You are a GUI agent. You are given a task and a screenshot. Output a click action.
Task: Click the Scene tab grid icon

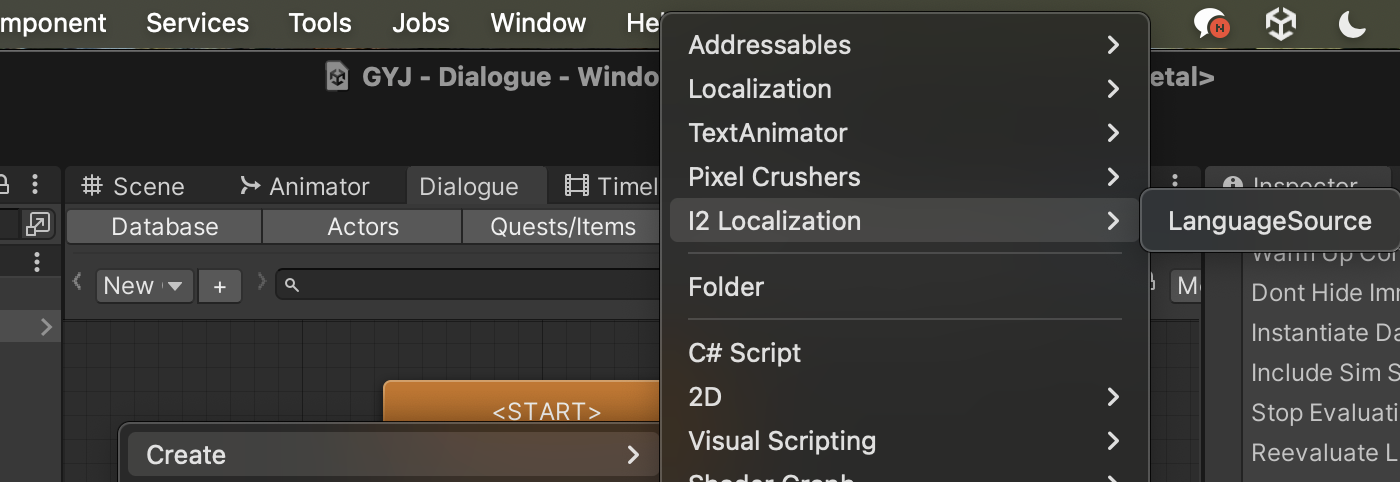point(92,186)
